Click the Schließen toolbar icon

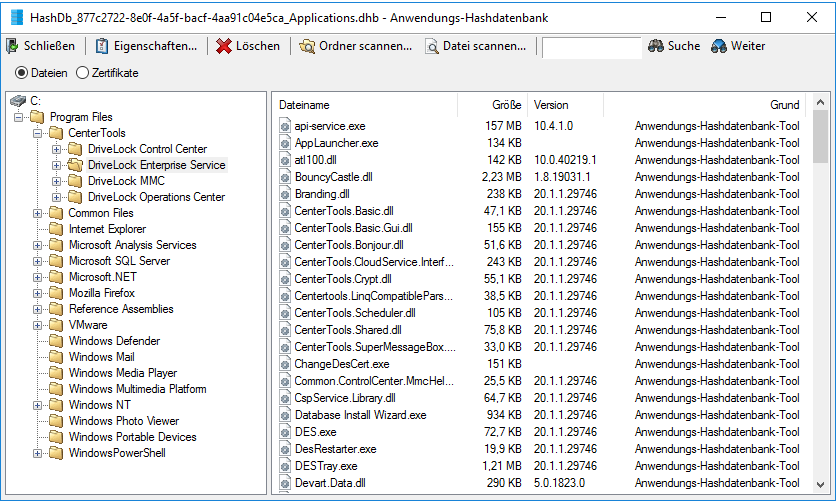coord(13,46)
